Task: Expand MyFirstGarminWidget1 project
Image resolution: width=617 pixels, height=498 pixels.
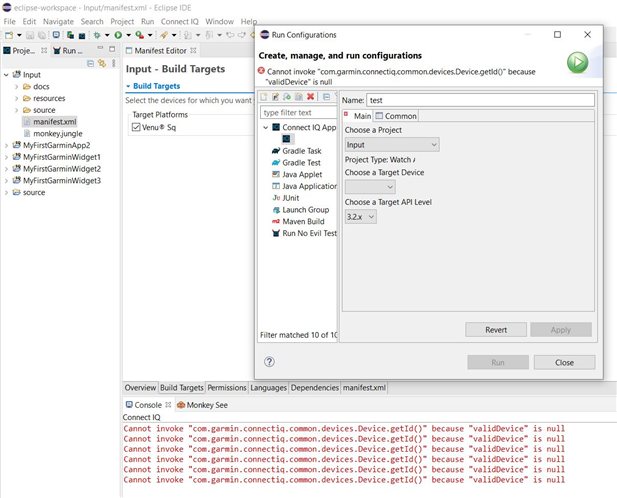Action: coord(6,157)
